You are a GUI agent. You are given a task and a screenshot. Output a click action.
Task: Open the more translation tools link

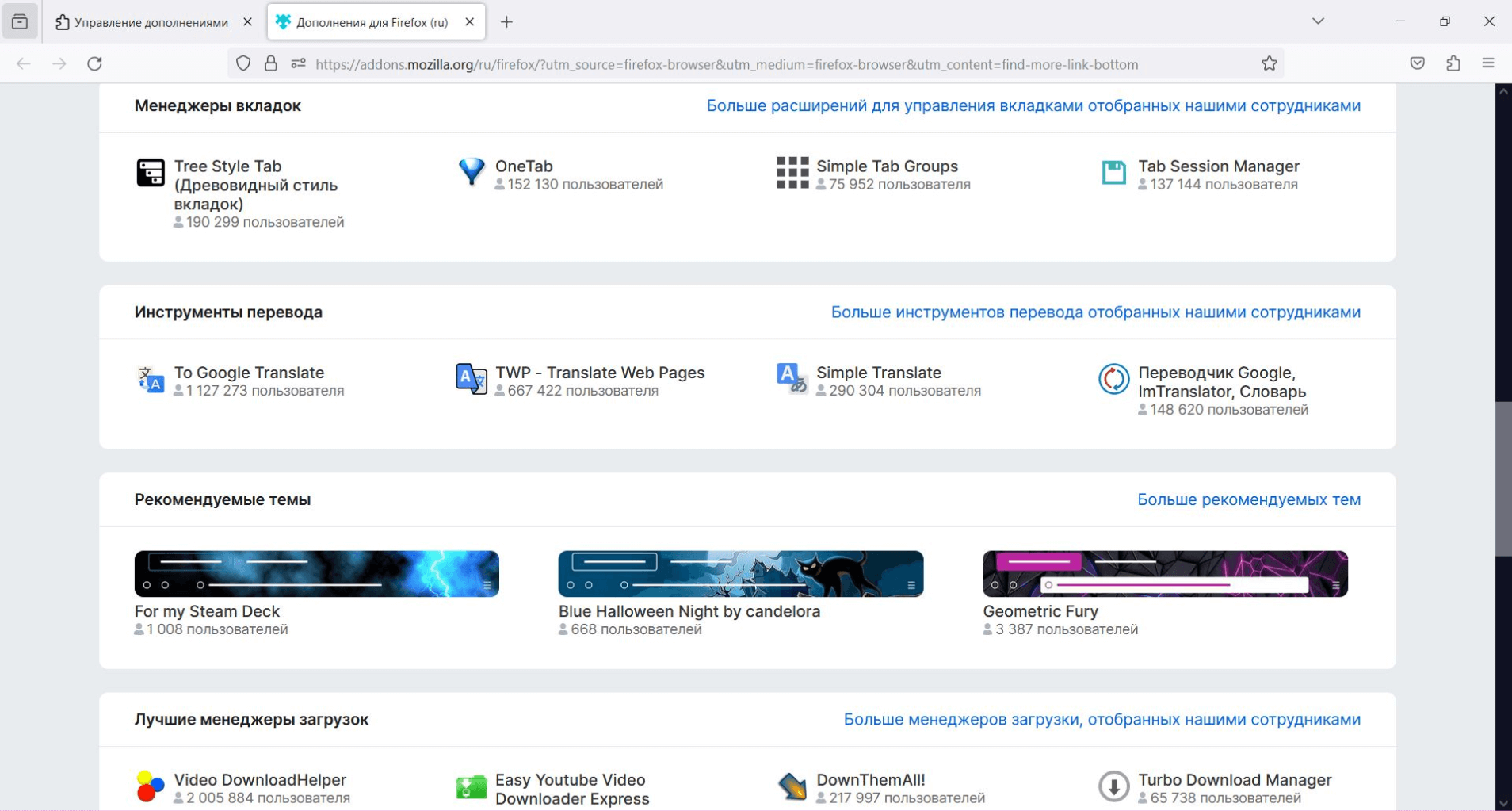pos(1095,312)
